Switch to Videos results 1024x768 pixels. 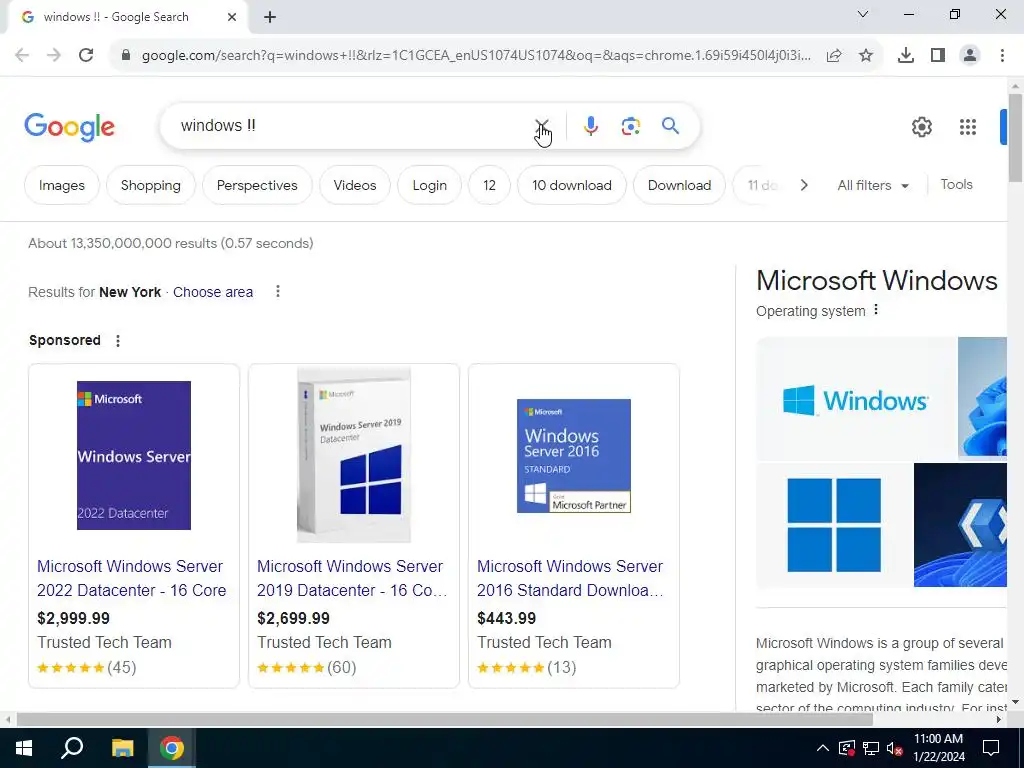355,185
